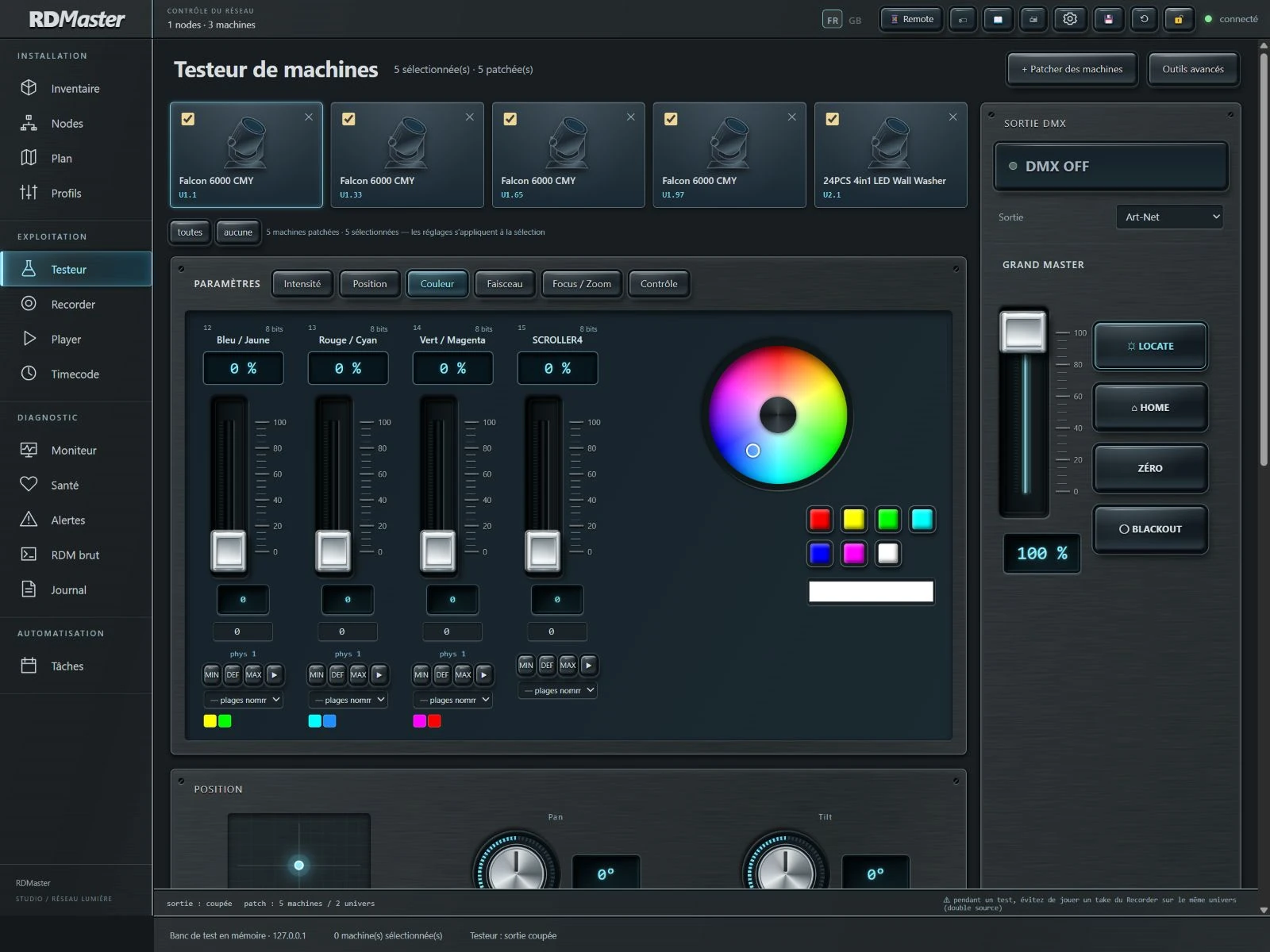Pick the red color swatch
1270x952 pixels.
[x=820, y=519]
